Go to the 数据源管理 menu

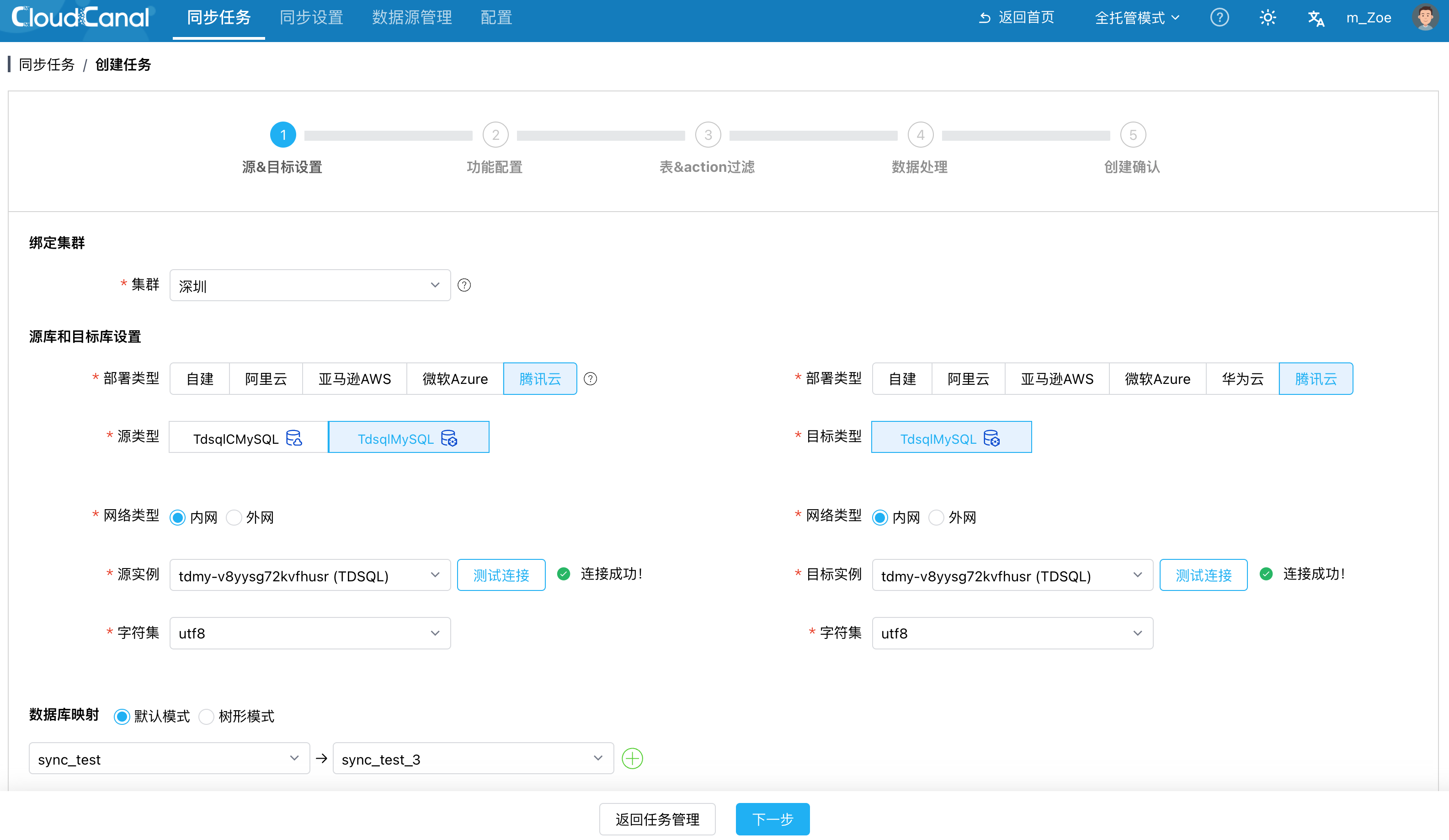click(412, 17)
